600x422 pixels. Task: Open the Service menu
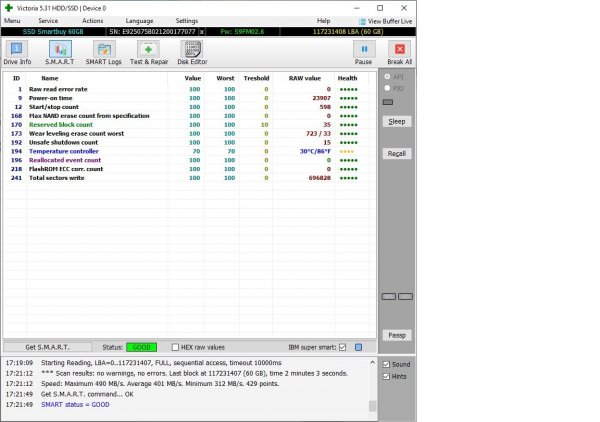(x=48, y=20)
